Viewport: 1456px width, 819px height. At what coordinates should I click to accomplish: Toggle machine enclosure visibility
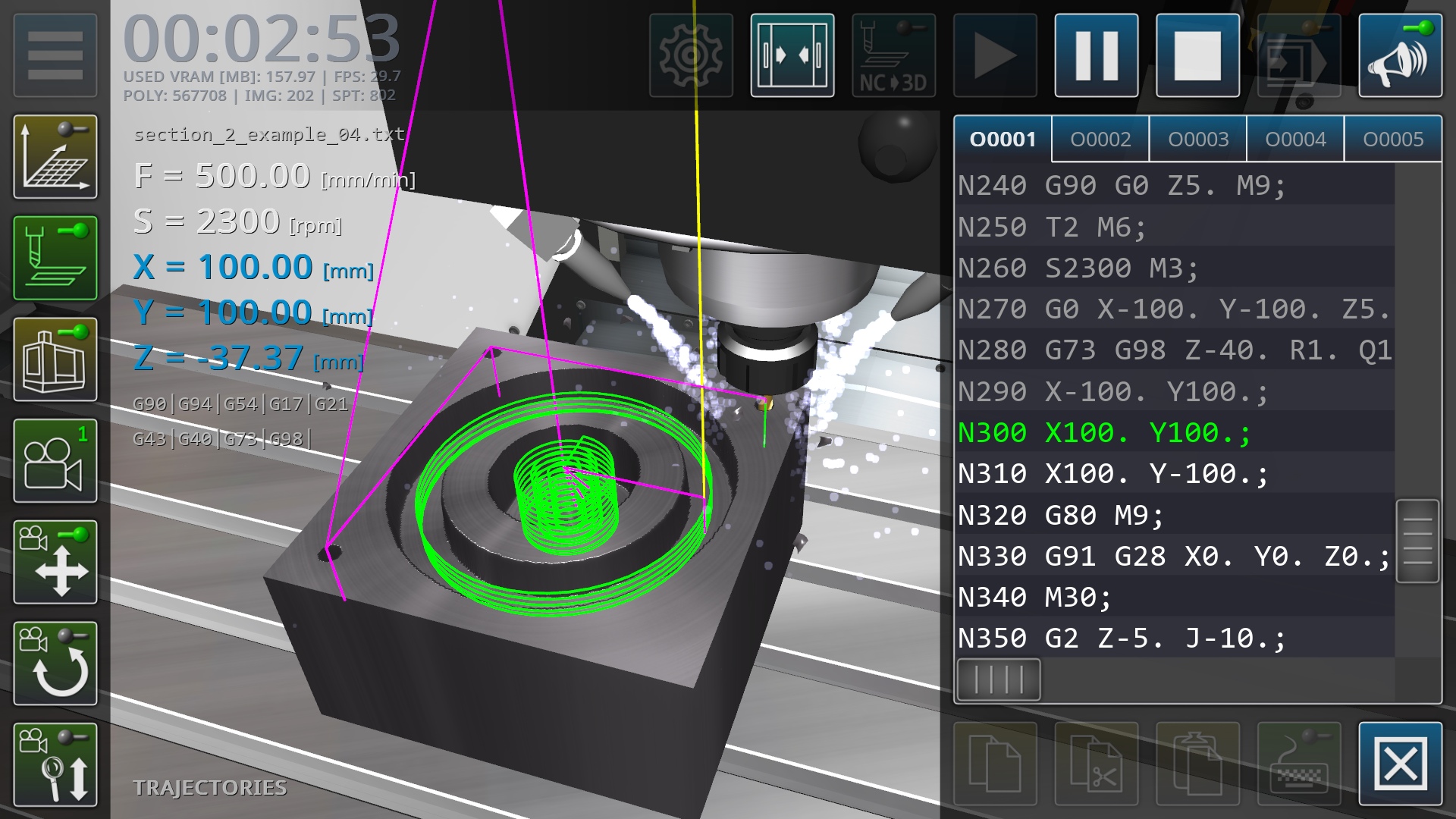tap(55, 359)
